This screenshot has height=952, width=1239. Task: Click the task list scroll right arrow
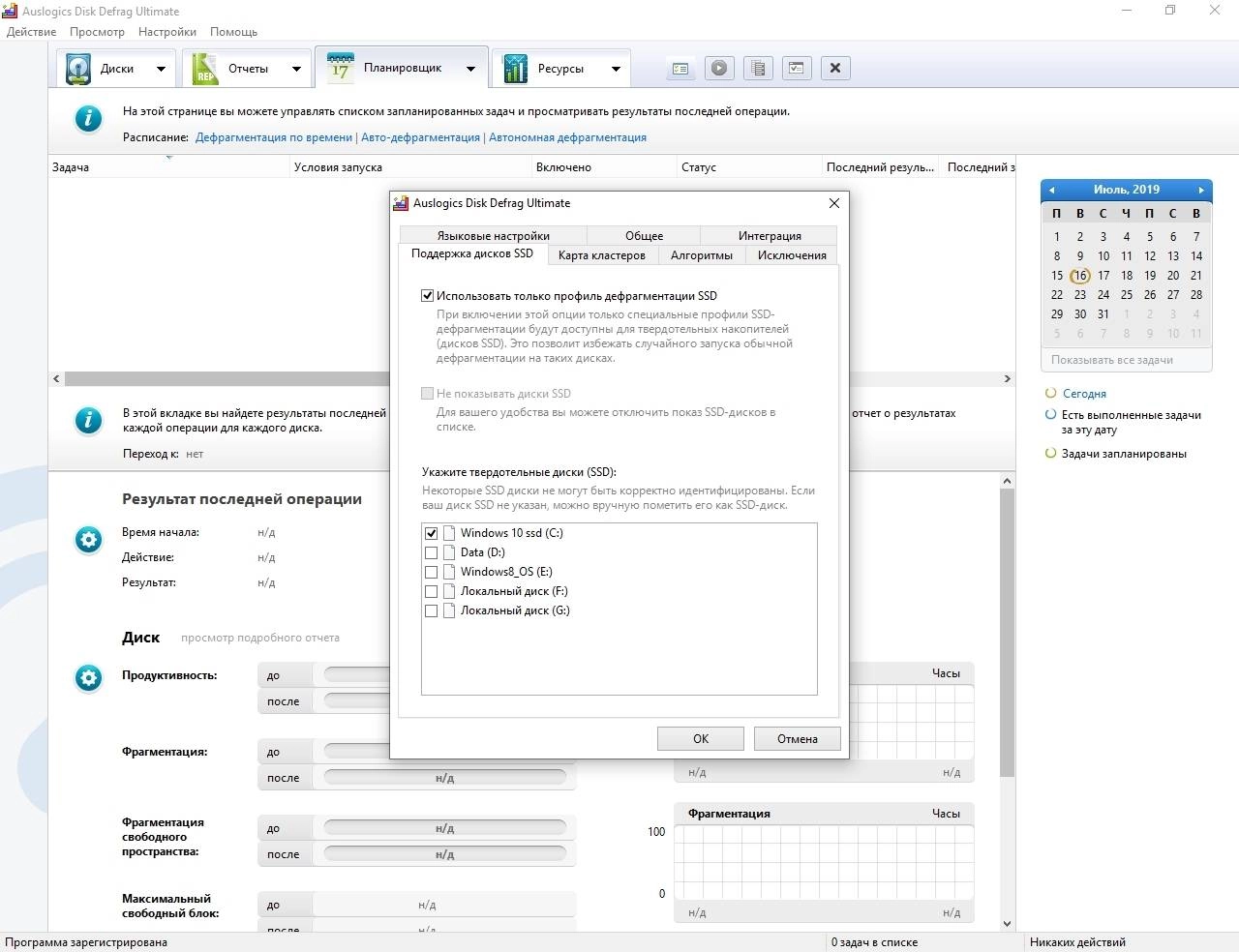tap(1007, 379)
